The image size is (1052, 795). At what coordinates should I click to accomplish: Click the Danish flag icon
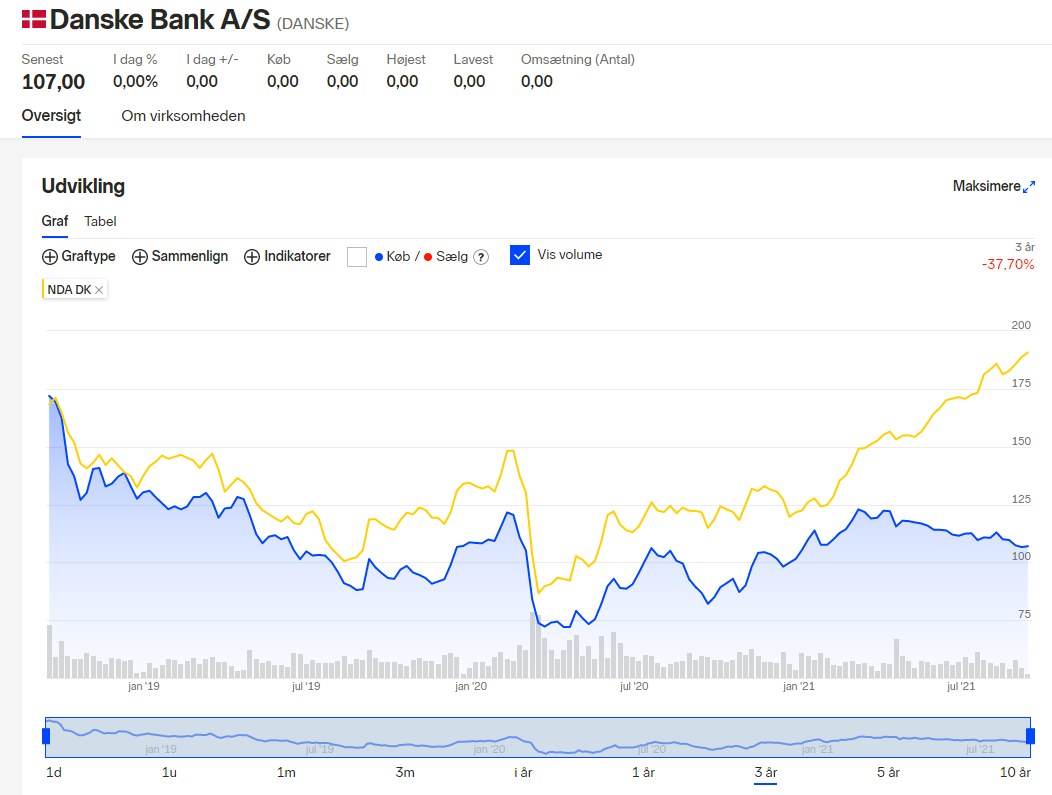34,19
